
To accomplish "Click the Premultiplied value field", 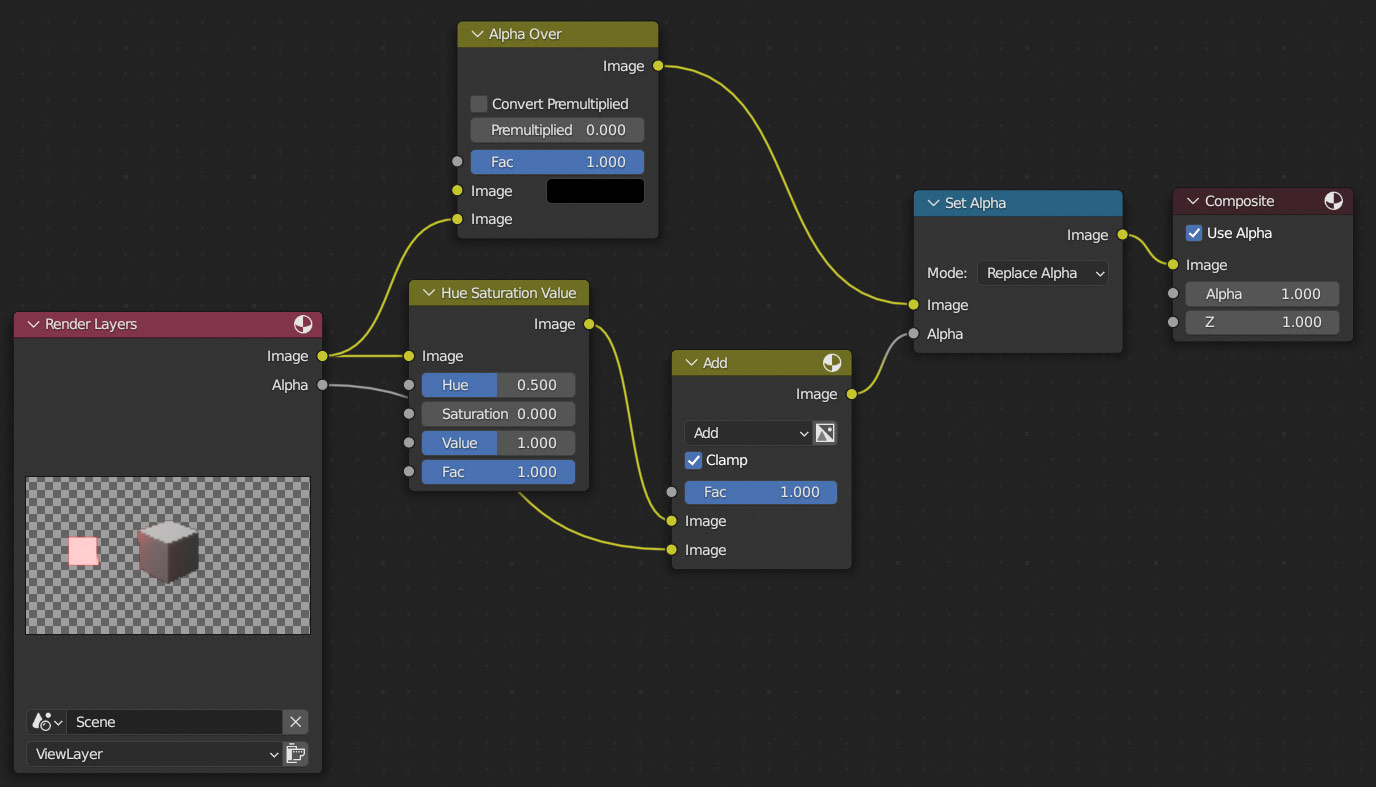I will 557,130.
